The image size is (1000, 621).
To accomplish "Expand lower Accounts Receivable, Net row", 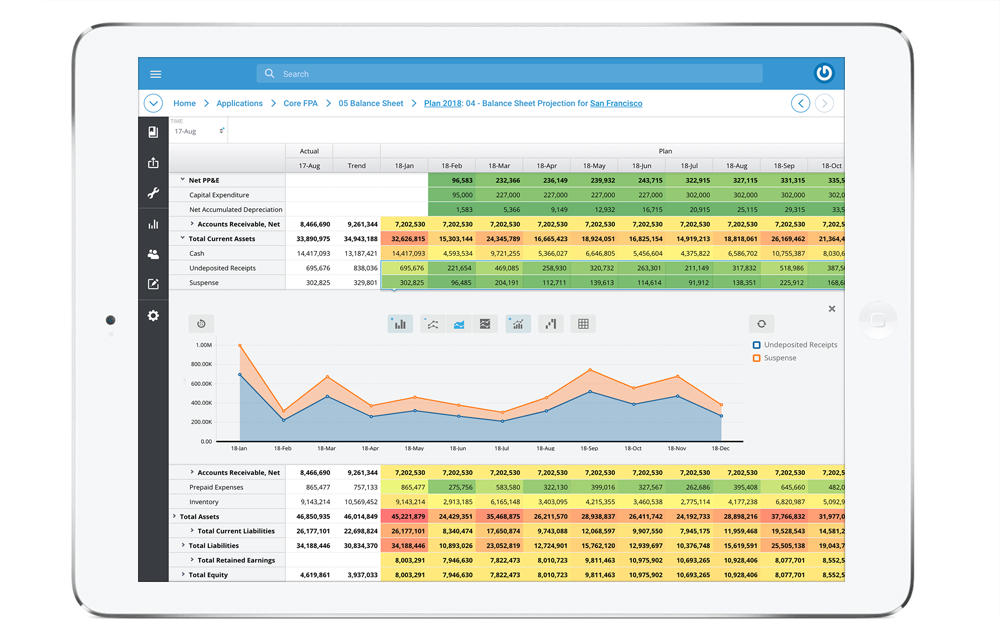I will click(x=192, y=472).
